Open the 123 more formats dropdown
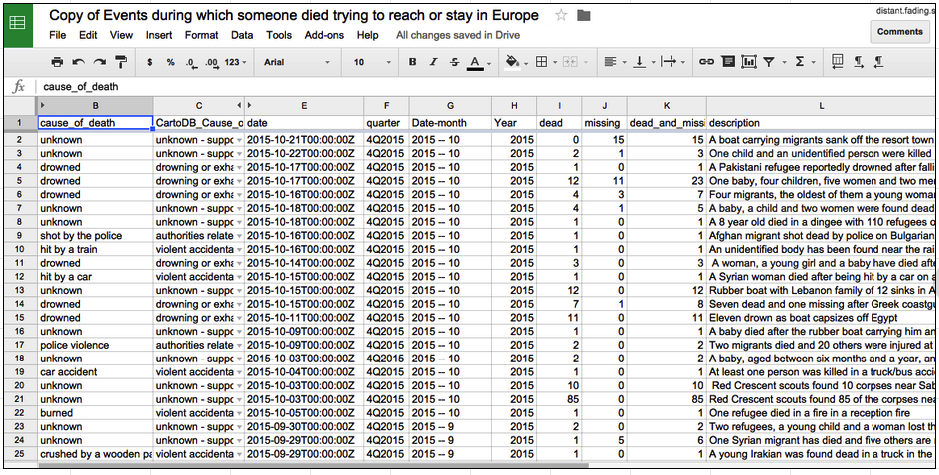The width and height of the screenshot is (939, 475). (235, 62)
